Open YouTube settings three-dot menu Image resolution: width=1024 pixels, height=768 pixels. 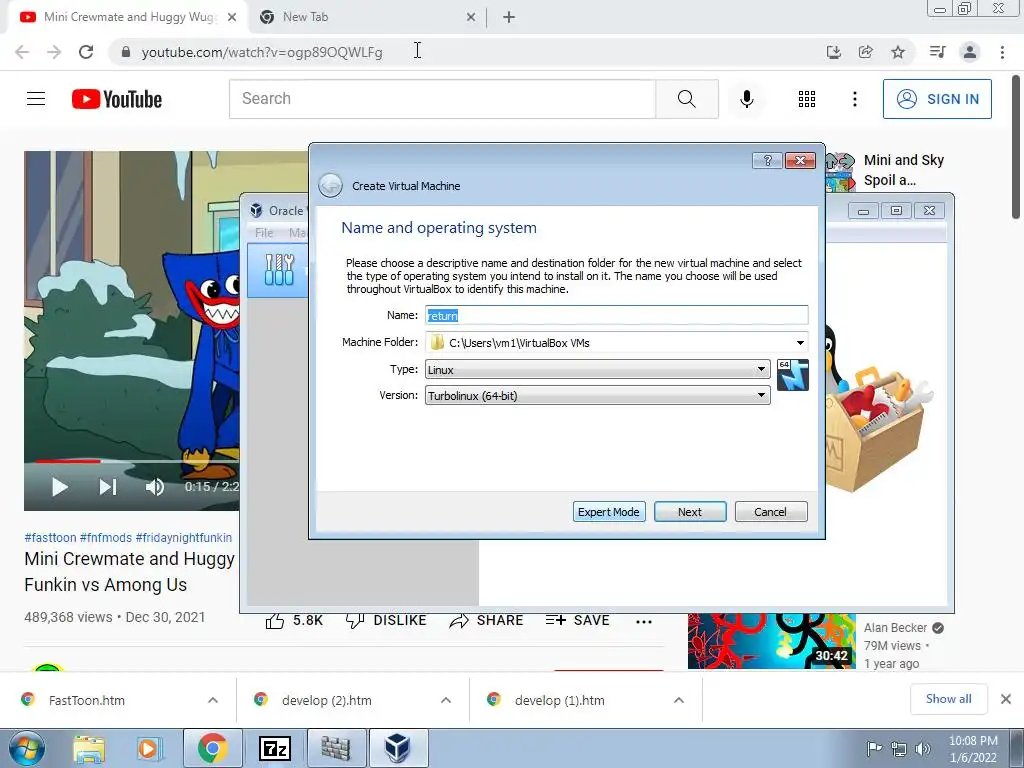tap(855, 99)
